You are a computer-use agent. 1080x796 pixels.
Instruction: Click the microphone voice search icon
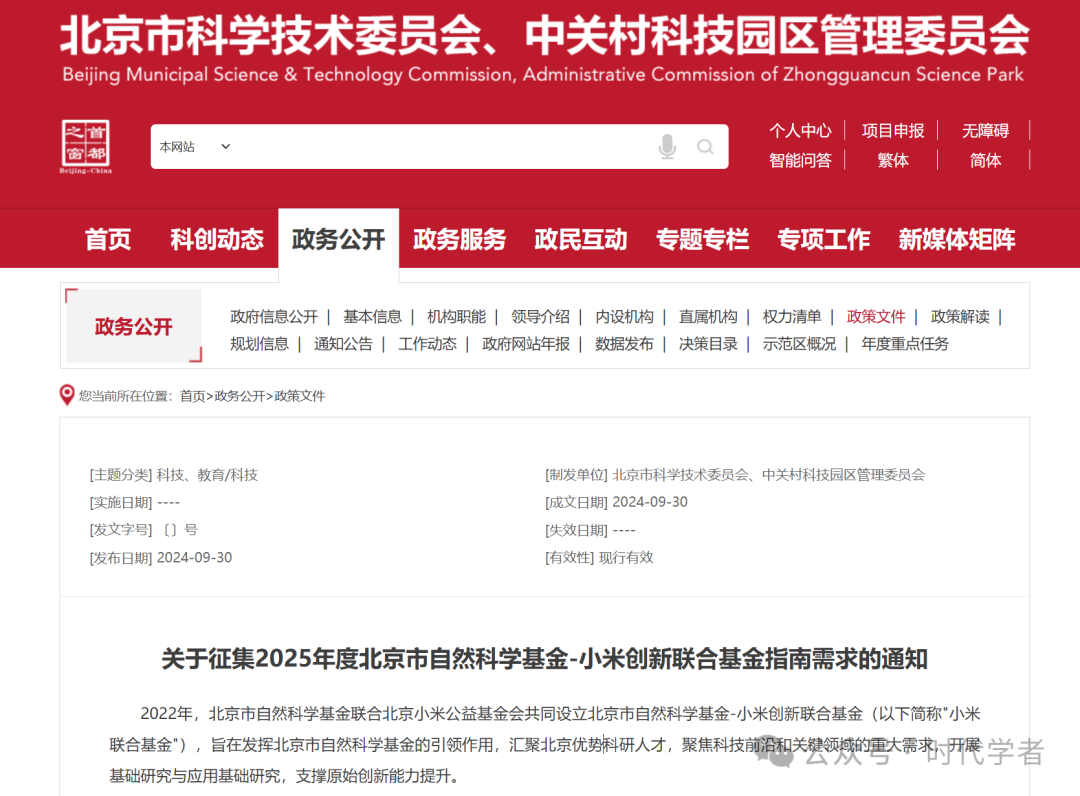(x=667, y=147)
